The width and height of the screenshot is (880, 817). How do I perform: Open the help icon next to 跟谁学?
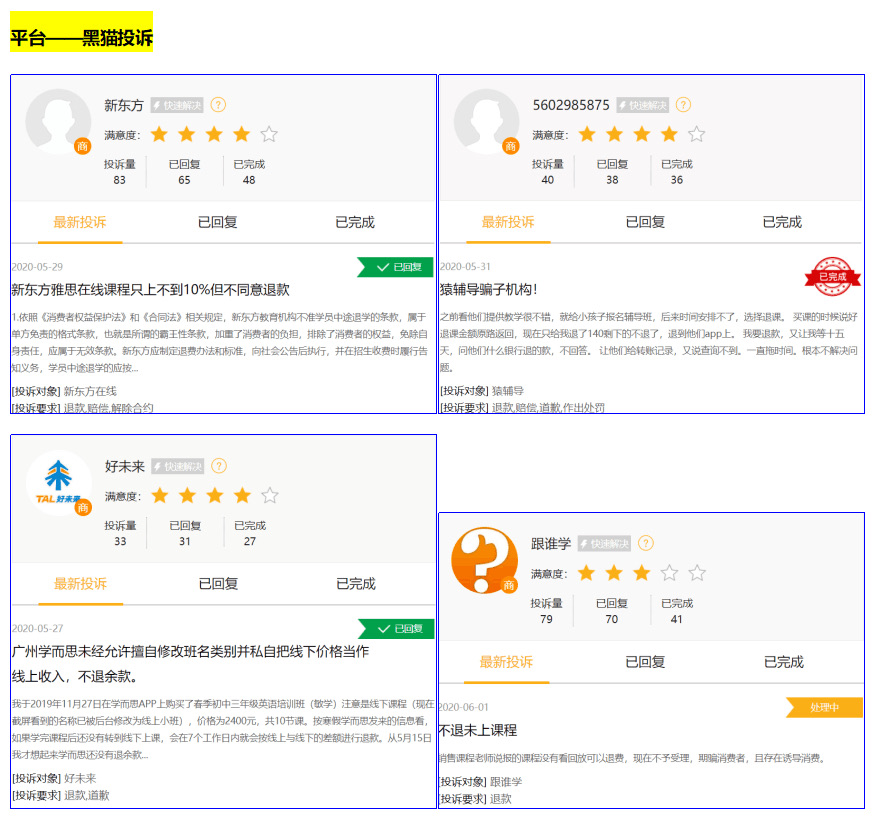pos(646,543)
